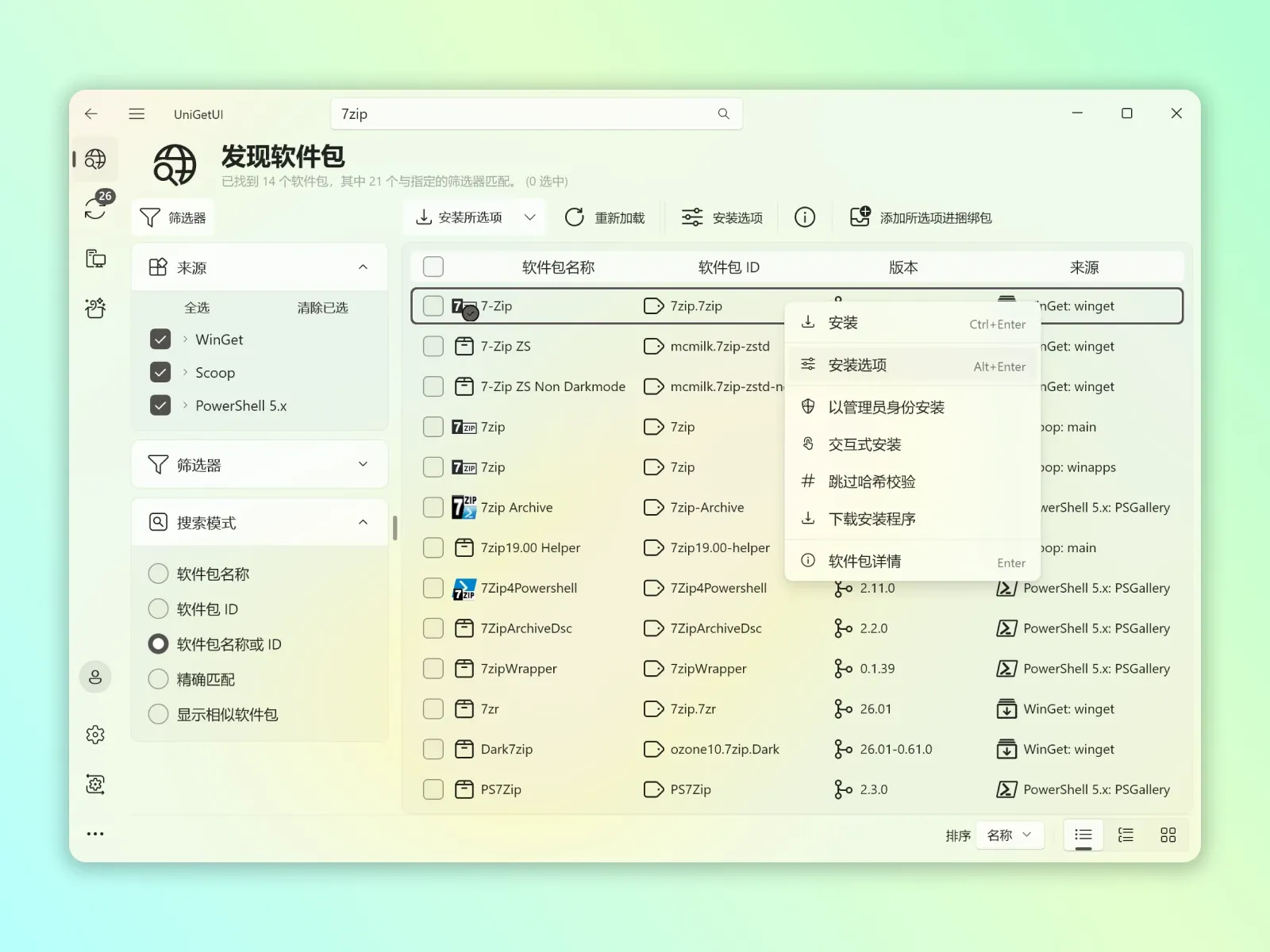1270x952 pixels.
Task: Open Discover Packages globe sidebar icon
Action: (95, 159)
